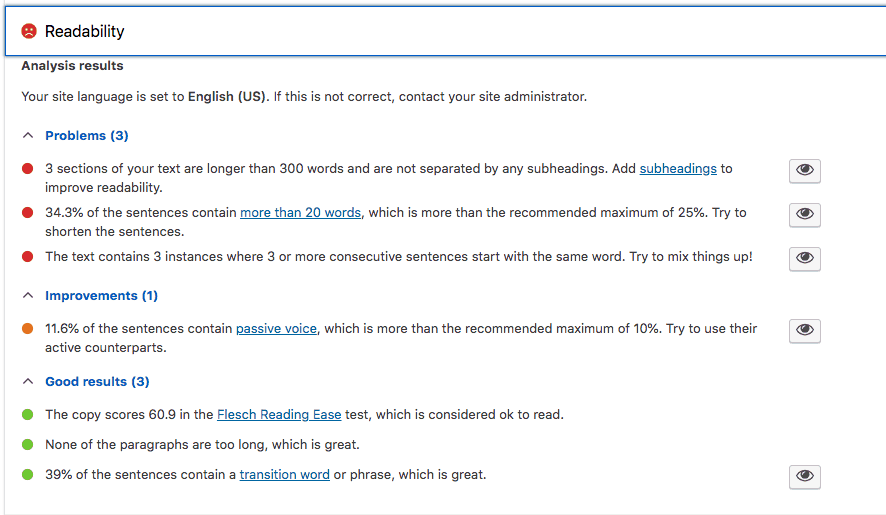Image resolution: width=886 pixels, height=515 pixels.
Task: Open the Flesch Reading Ease link
Action: click(x=279, y=415)
